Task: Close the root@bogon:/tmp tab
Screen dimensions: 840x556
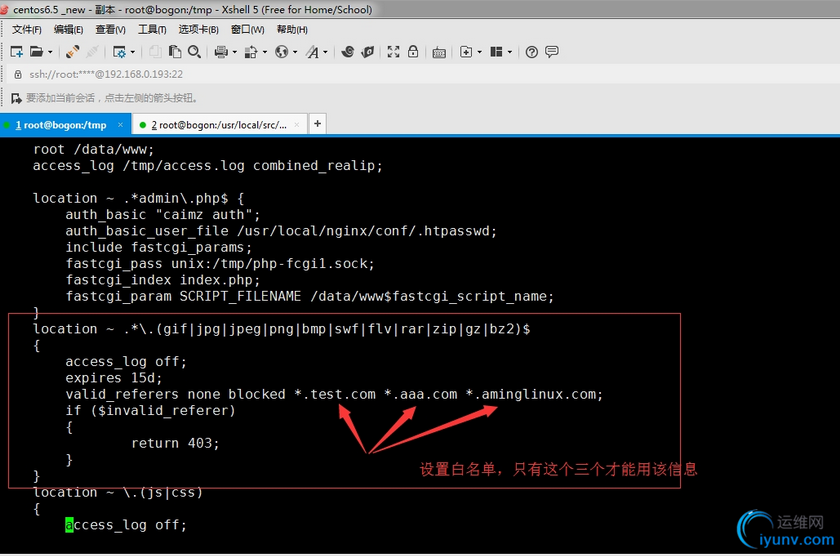Action: pyautogui.click(x=121, y=125)
